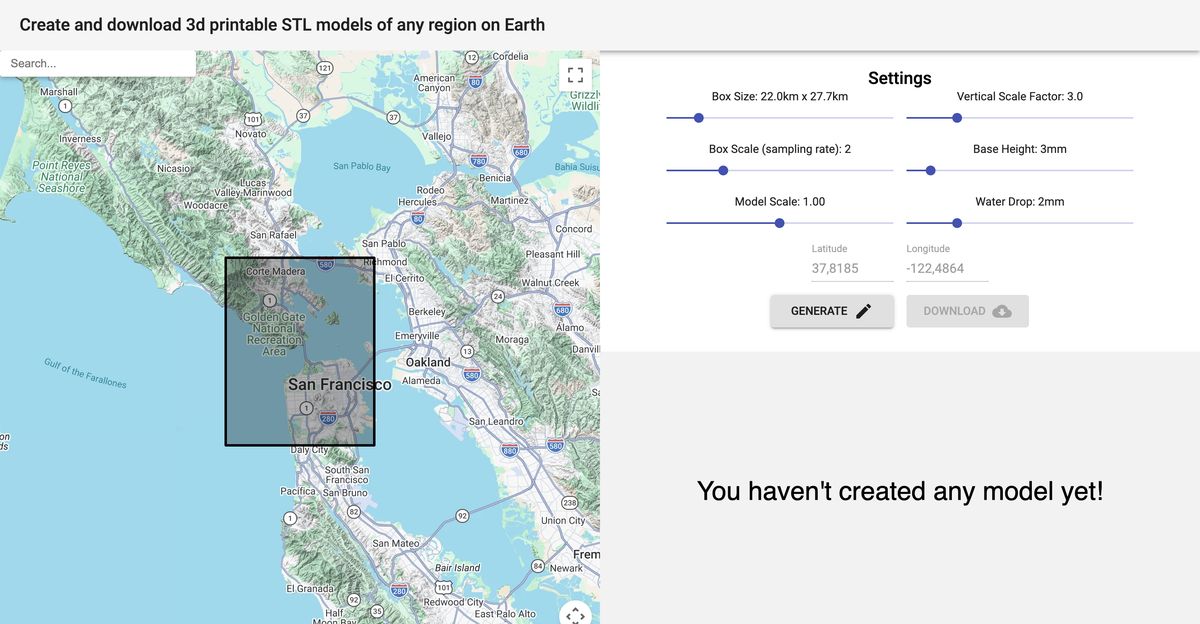Click the San Rafael label
Screen dimensions: 1200x624
click(x=273, y=235)
